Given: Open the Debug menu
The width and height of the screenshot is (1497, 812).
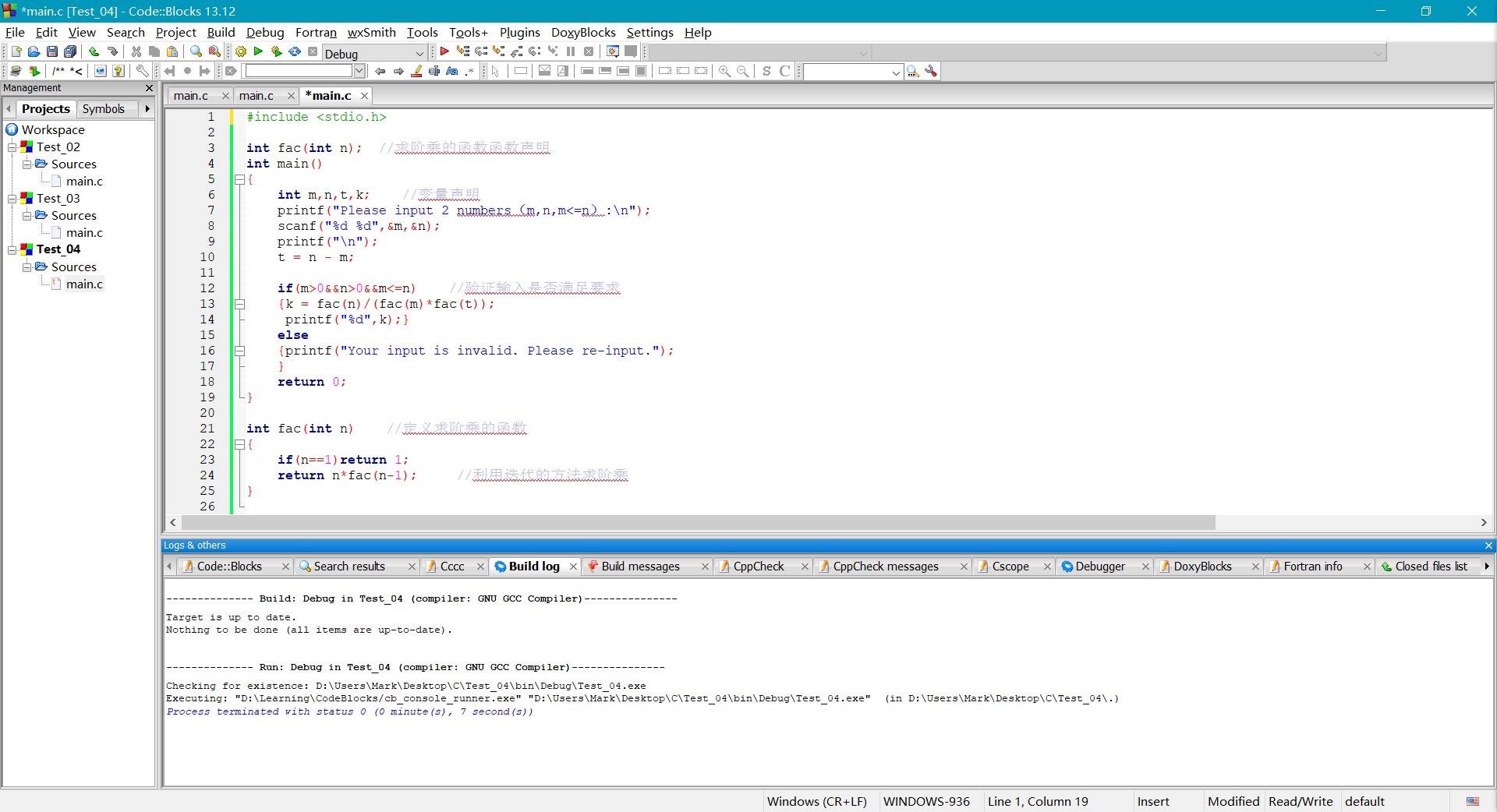Looking at the screenshot, I should pos(265,32).
